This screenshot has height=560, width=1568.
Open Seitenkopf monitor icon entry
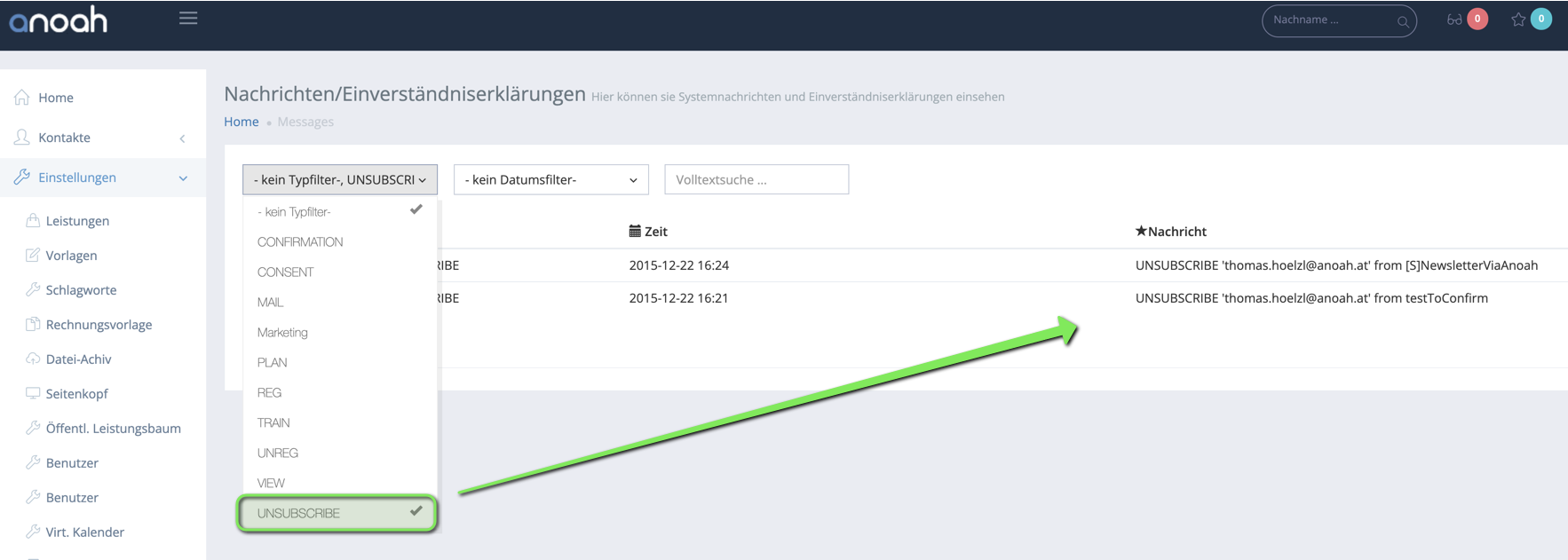[76, 394]
